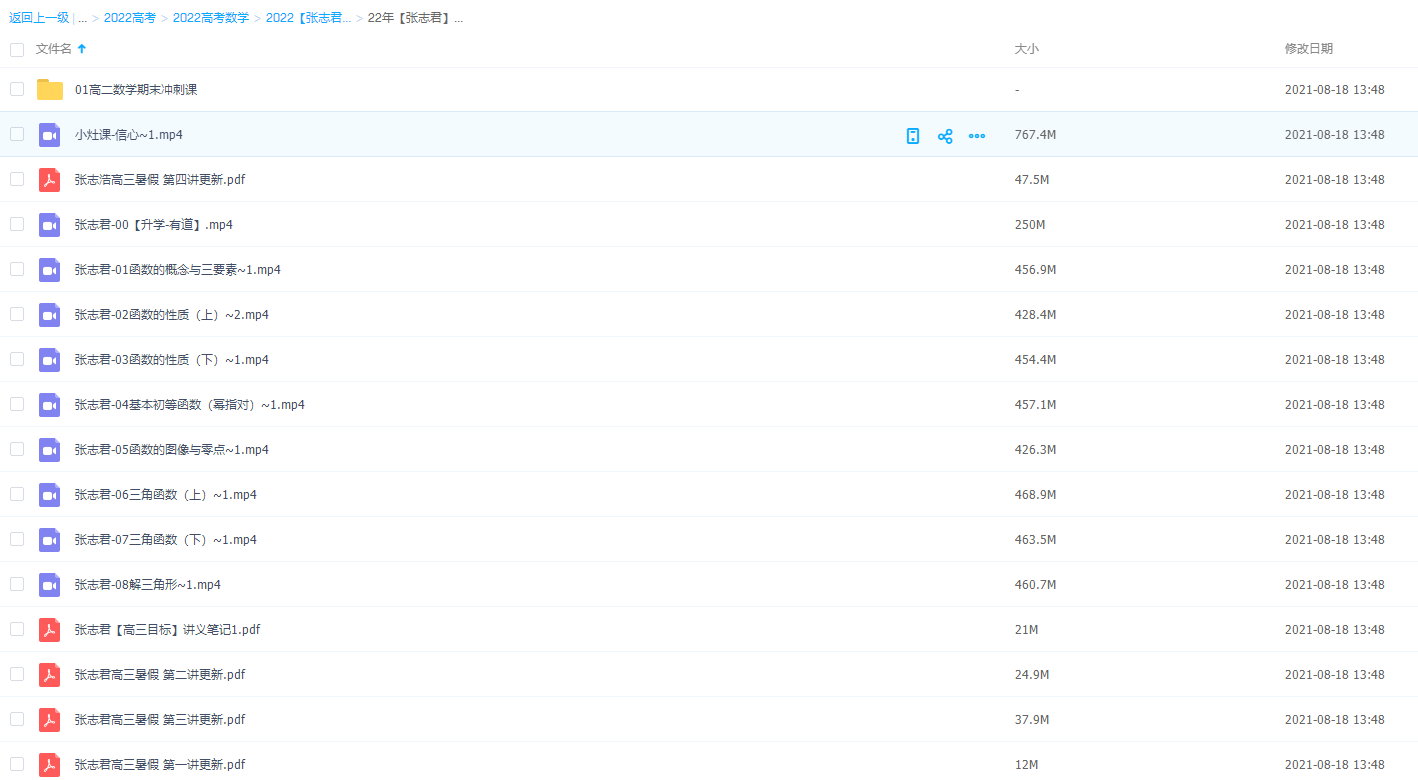Image resolution: width=1418 pixels, height=780 pixels.
Task: Click the push-to-device icon on 小灶课-信心 row
Action: click(913, 136)
